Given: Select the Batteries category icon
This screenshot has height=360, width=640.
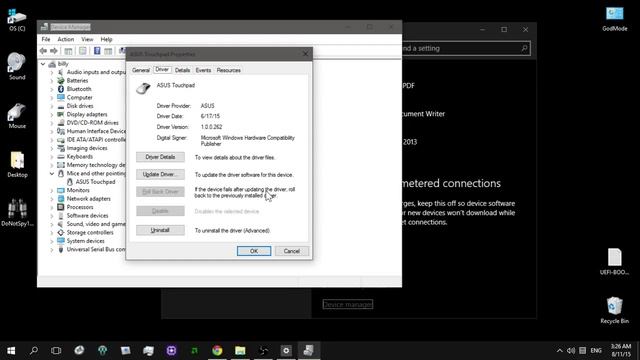Looking at the screenshot, I should (61, 80).
